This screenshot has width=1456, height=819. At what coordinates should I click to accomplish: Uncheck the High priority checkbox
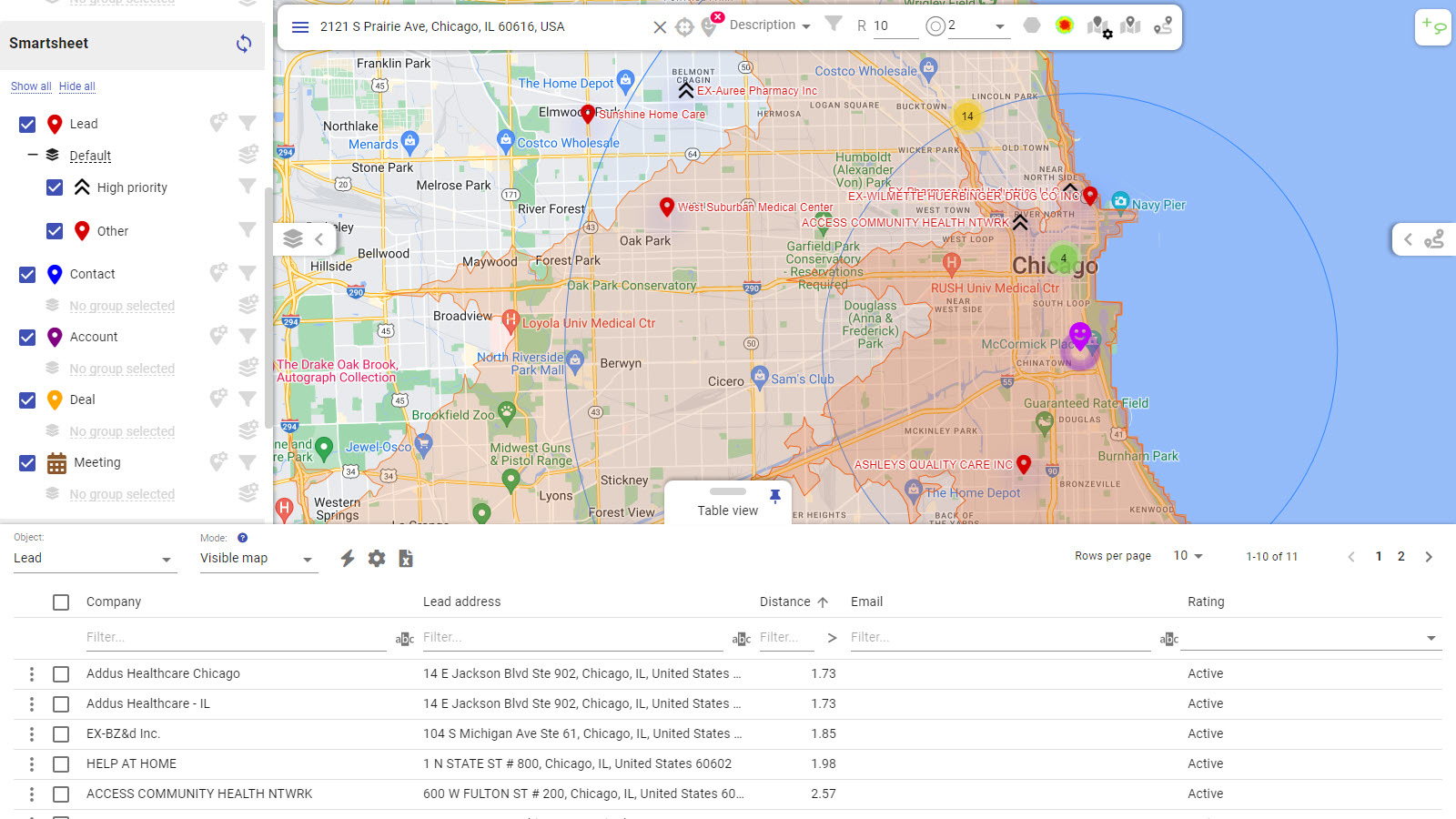[55, 187]
